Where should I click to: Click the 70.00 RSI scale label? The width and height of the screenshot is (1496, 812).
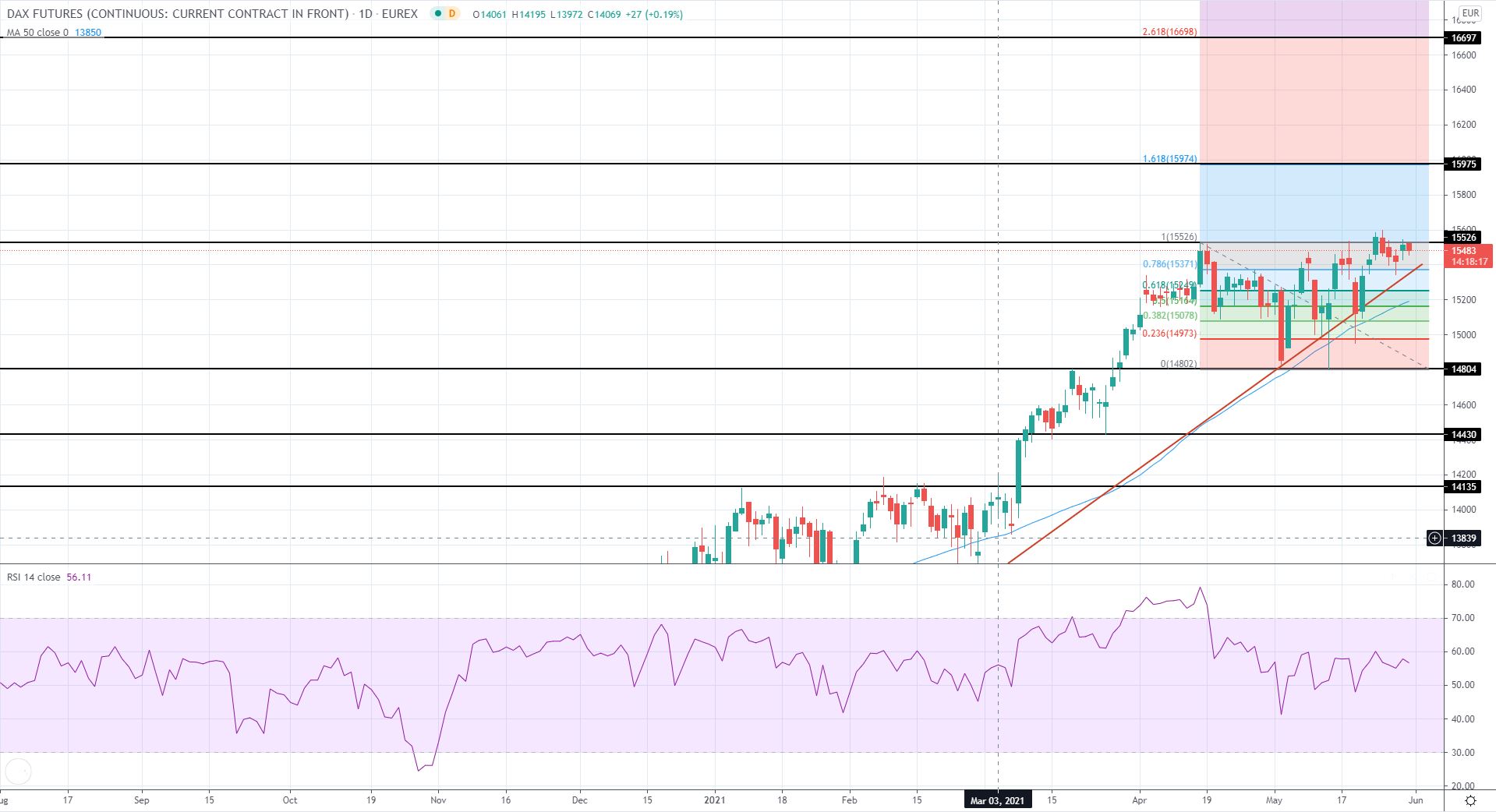(x=1462, y=618)
